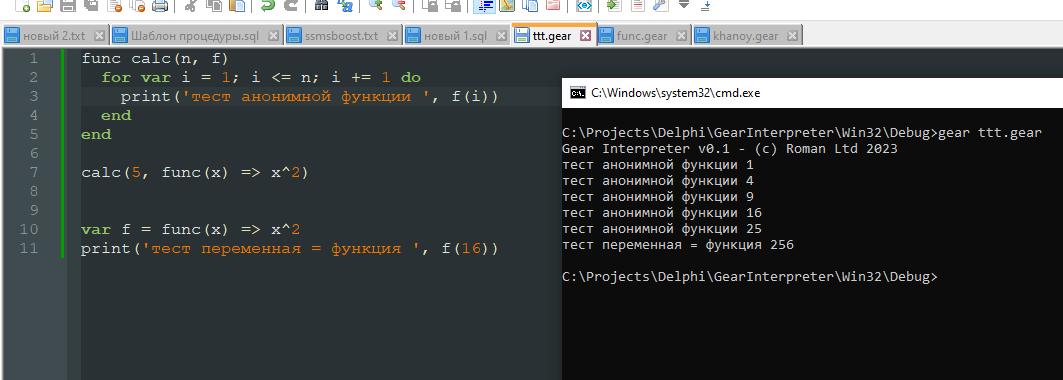Click the Print icon in toolbar
The width and height of the screenshot is (1063, 380).
tap(160, 6)
